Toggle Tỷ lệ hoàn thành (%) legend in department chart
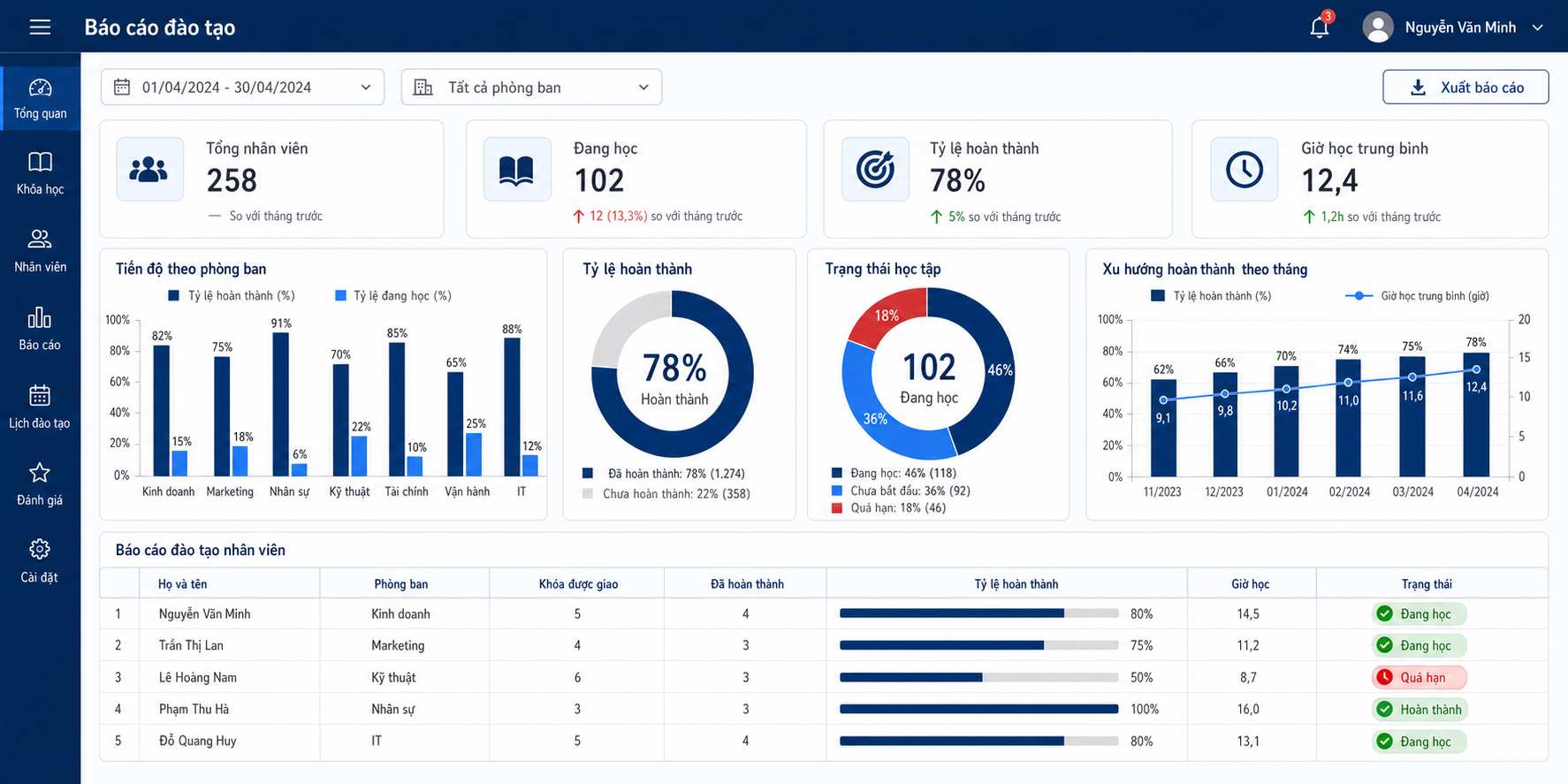The width and height of the screenshot is (1568, 784). coord(232,295)
